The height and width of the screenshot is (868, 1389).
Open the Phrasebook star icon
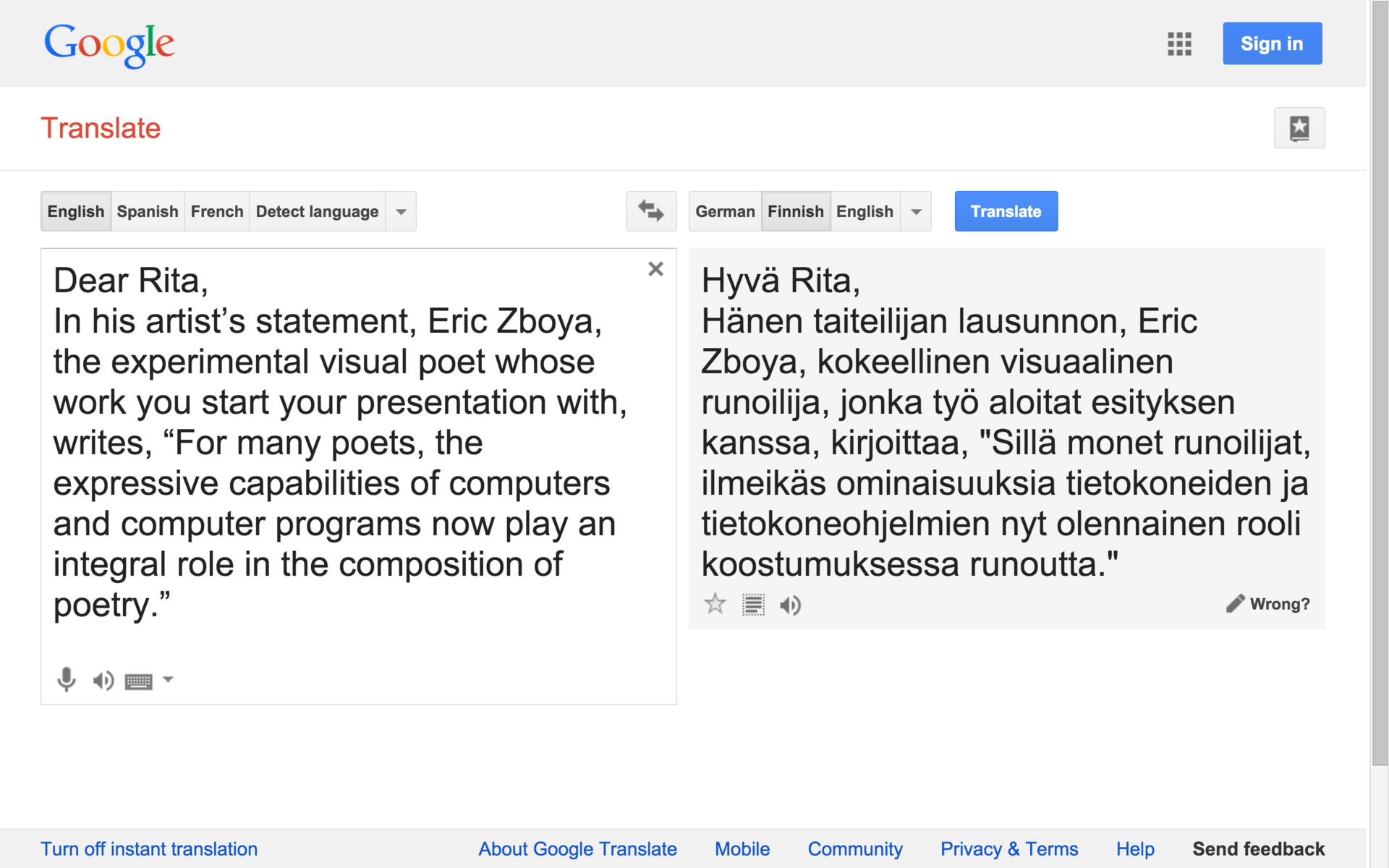(1299, 128)
